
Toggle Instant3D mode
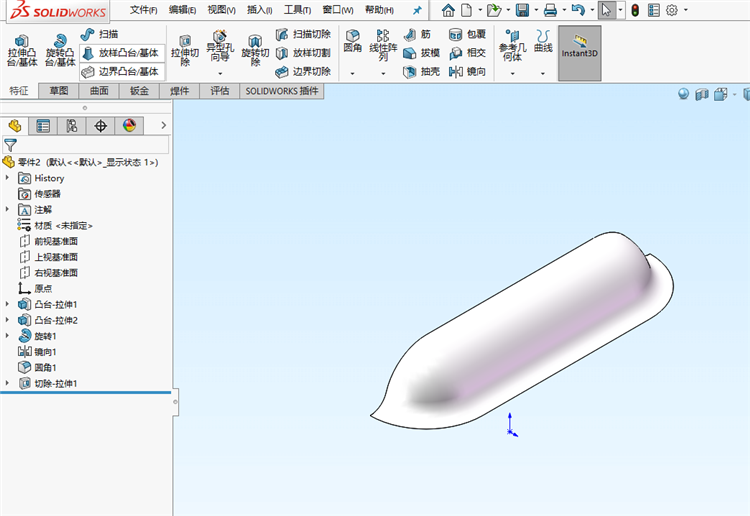[x=579, y=53]
